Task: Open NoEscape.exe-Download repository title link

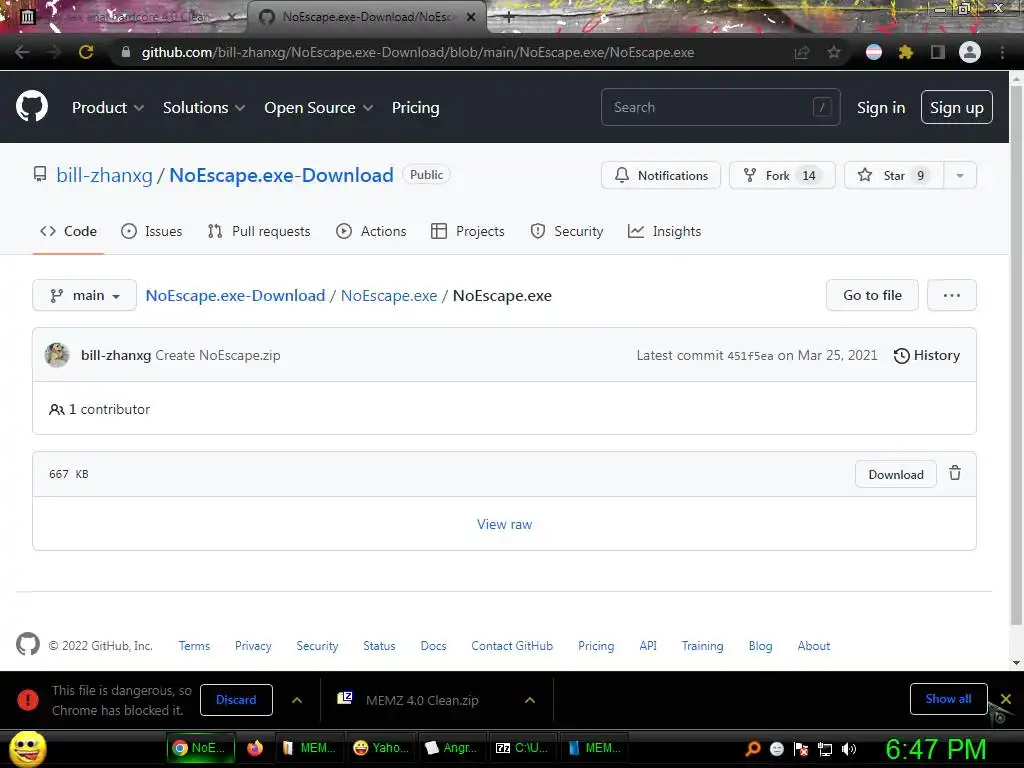Action: click(281, 175)
